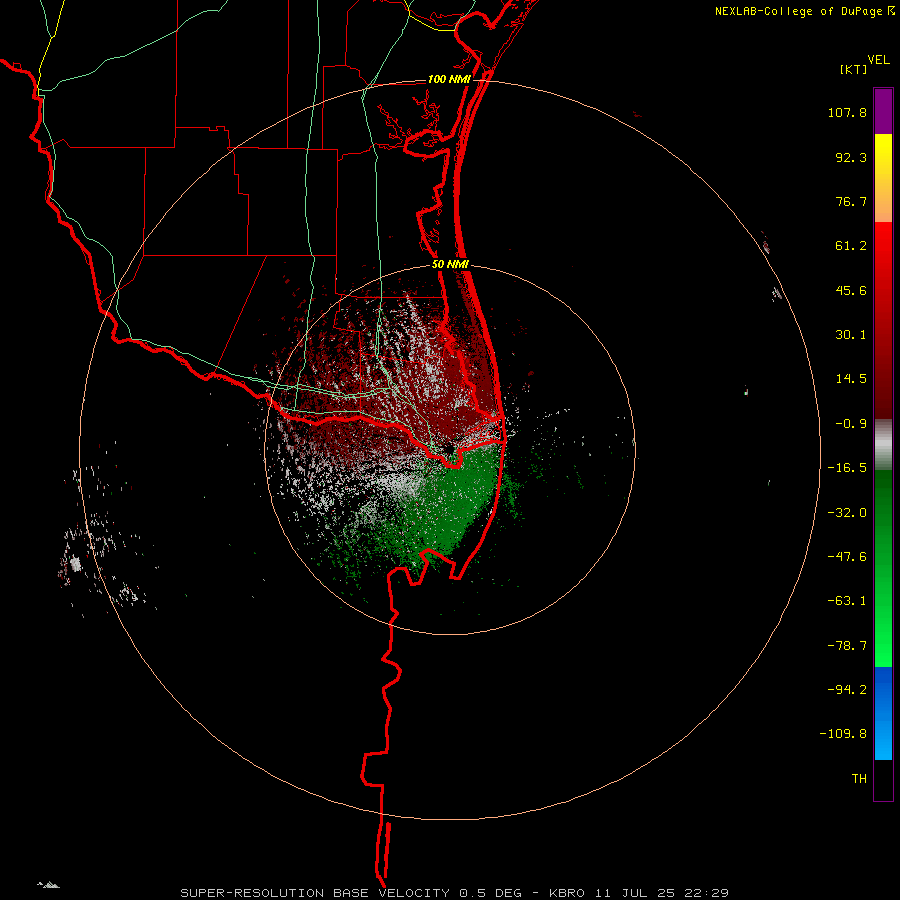The image size is (900, 900).
Task: Click the 45.6 legend value
Action: [851, 290]
